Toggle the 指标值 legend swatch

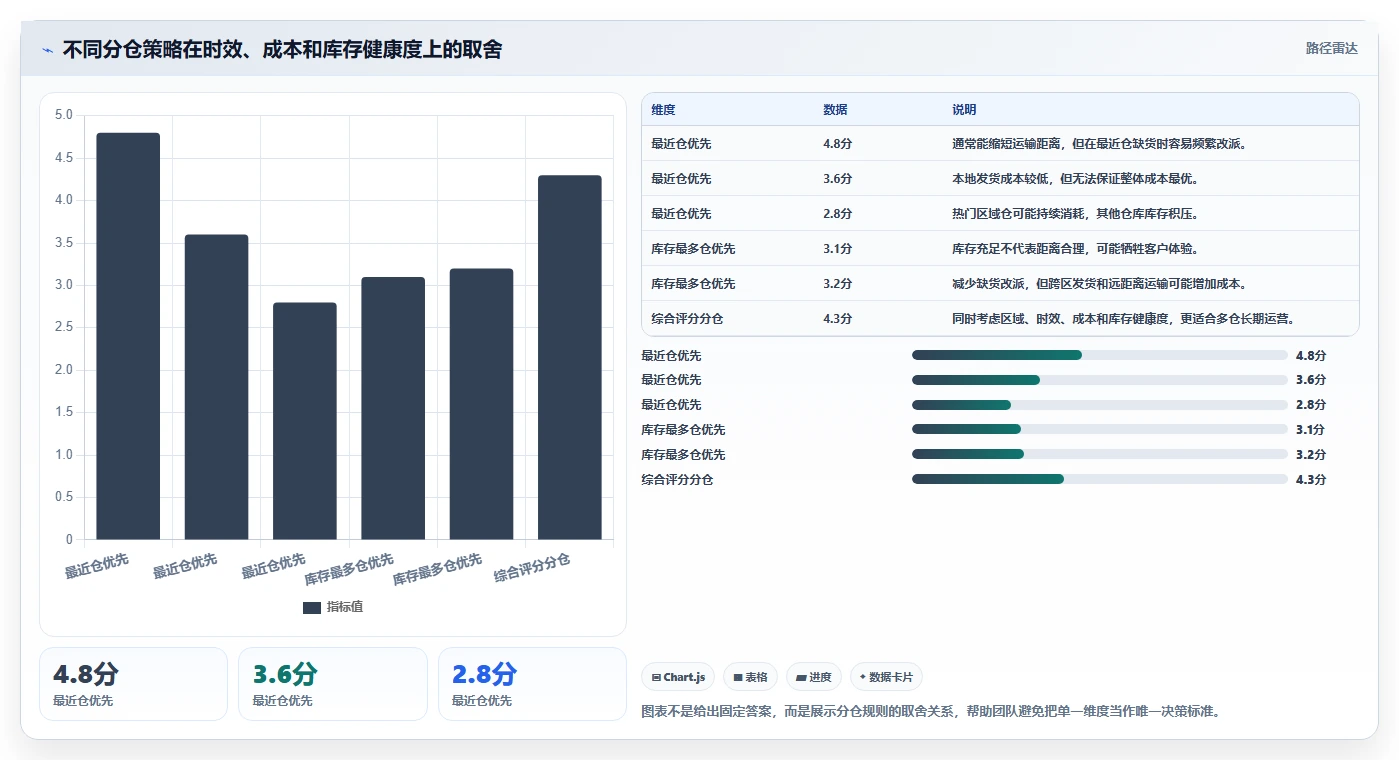tap(312, 607)
